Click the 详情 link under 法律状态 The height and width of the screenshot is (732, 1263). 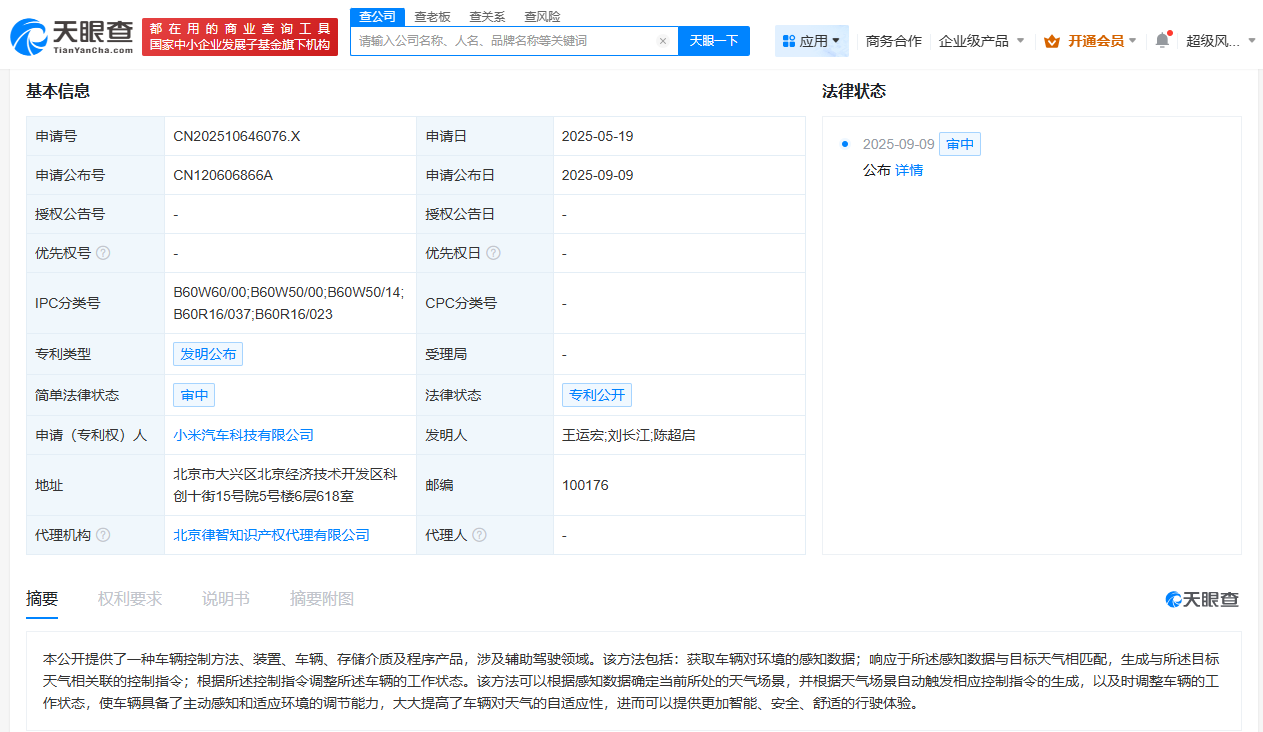coord(908,170)
